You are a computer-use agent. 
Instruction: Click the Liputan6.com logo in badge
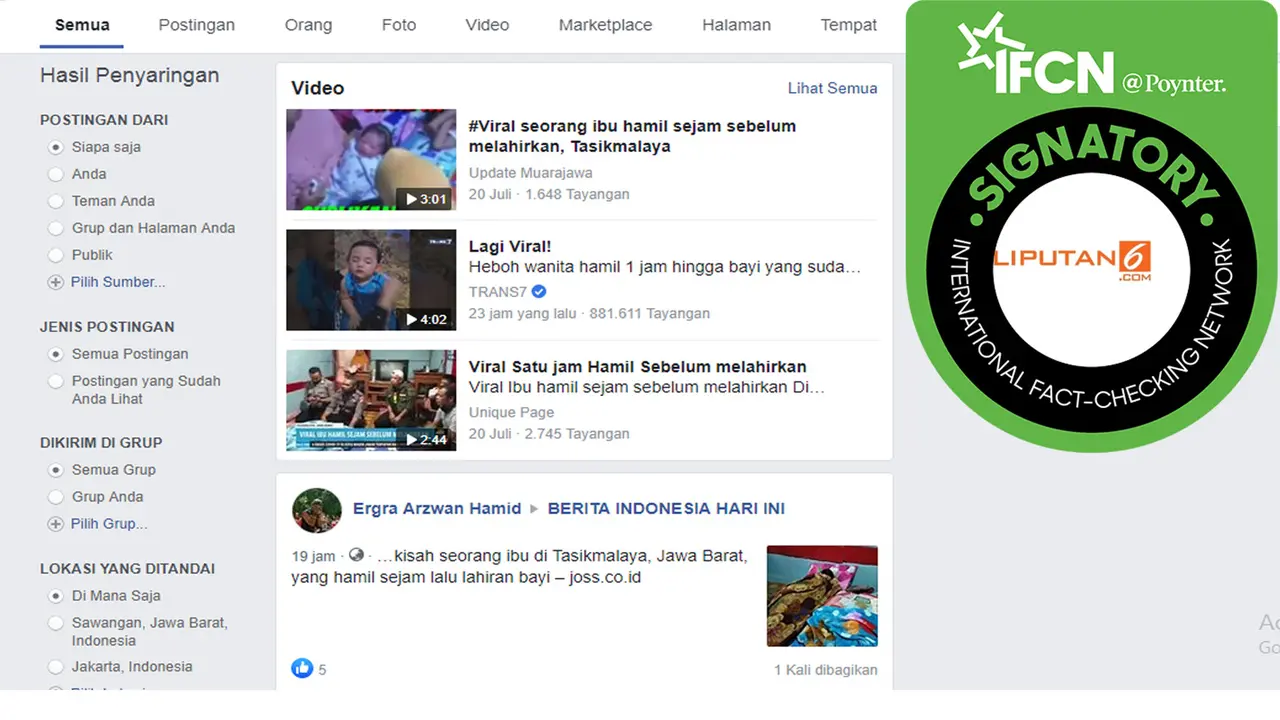pos(1073,260)
